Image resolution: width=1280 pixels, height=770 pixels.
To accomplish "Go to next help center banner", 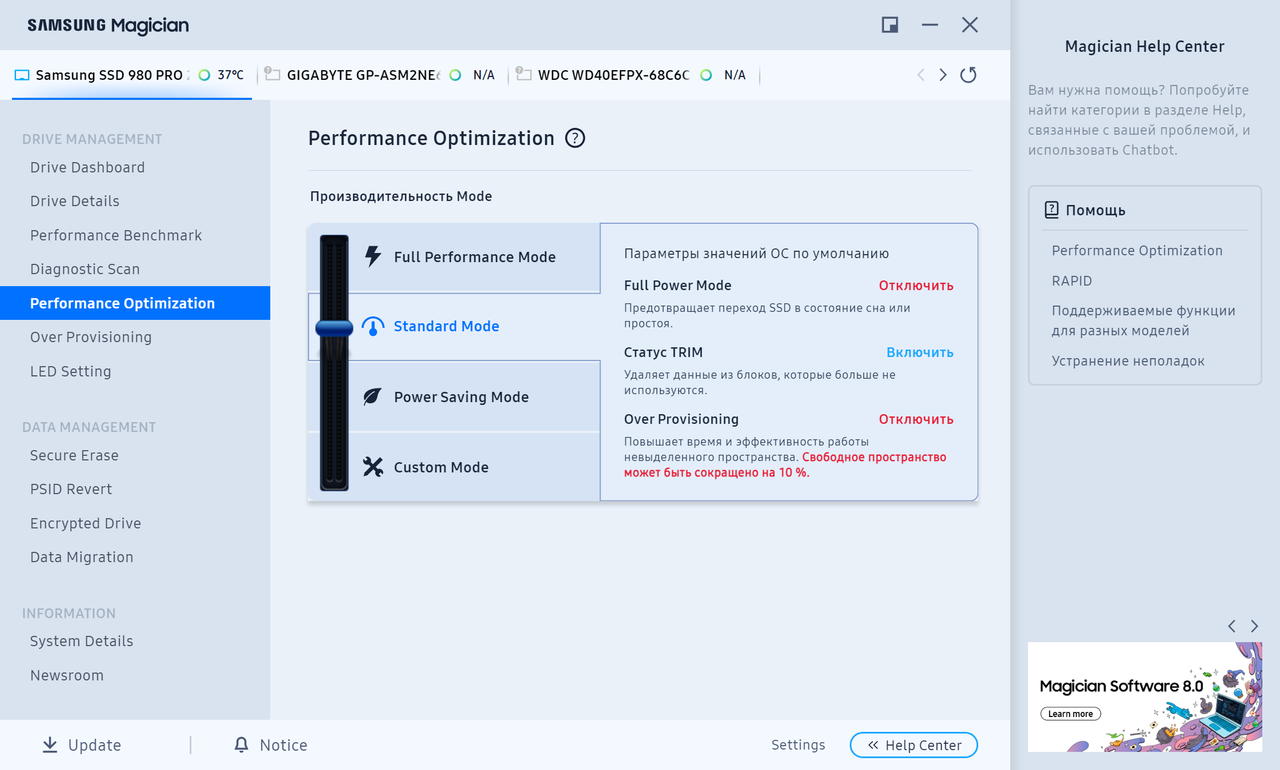I will (1254, 626).
